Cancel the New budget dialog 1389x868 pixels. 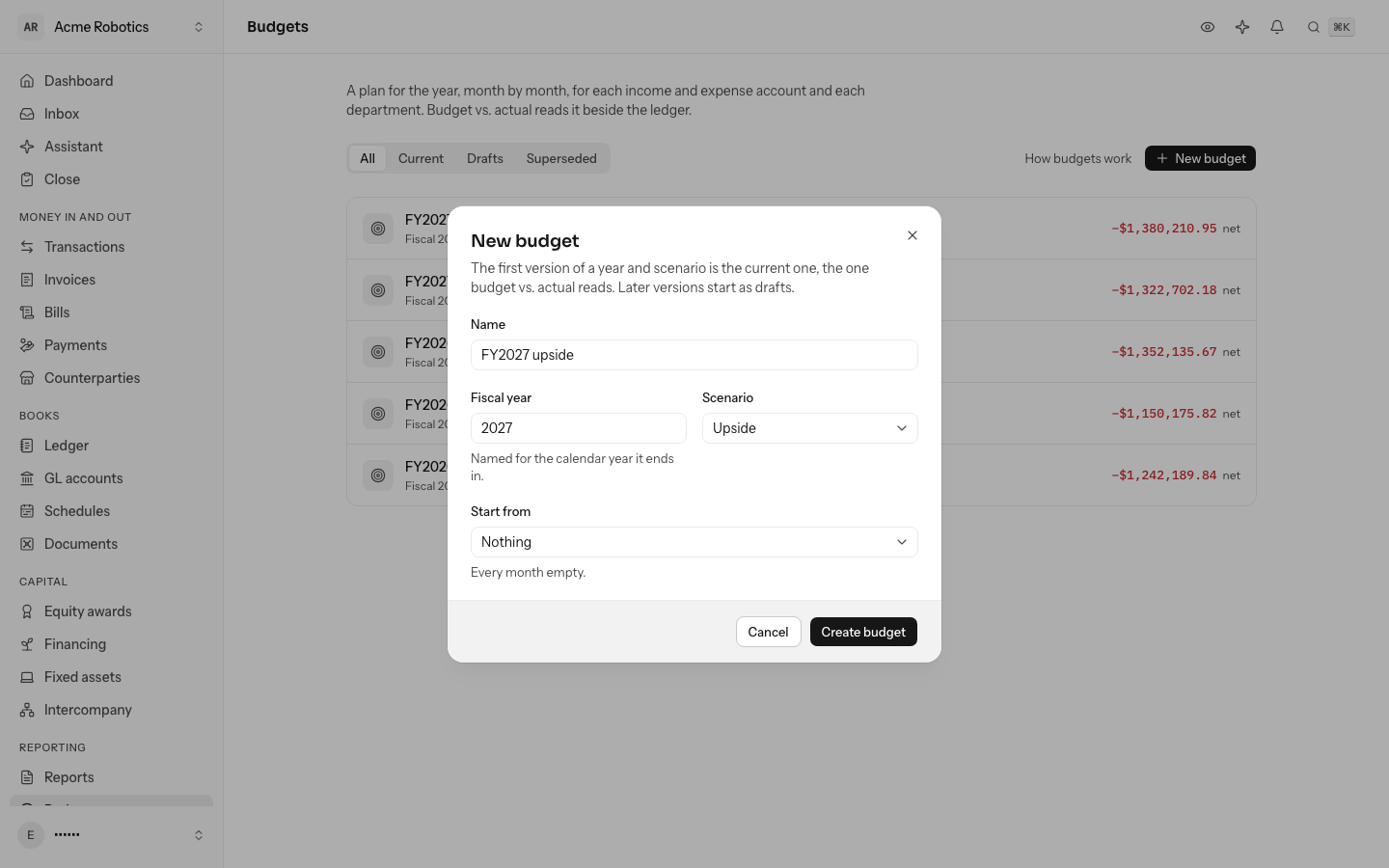(768, 632)
